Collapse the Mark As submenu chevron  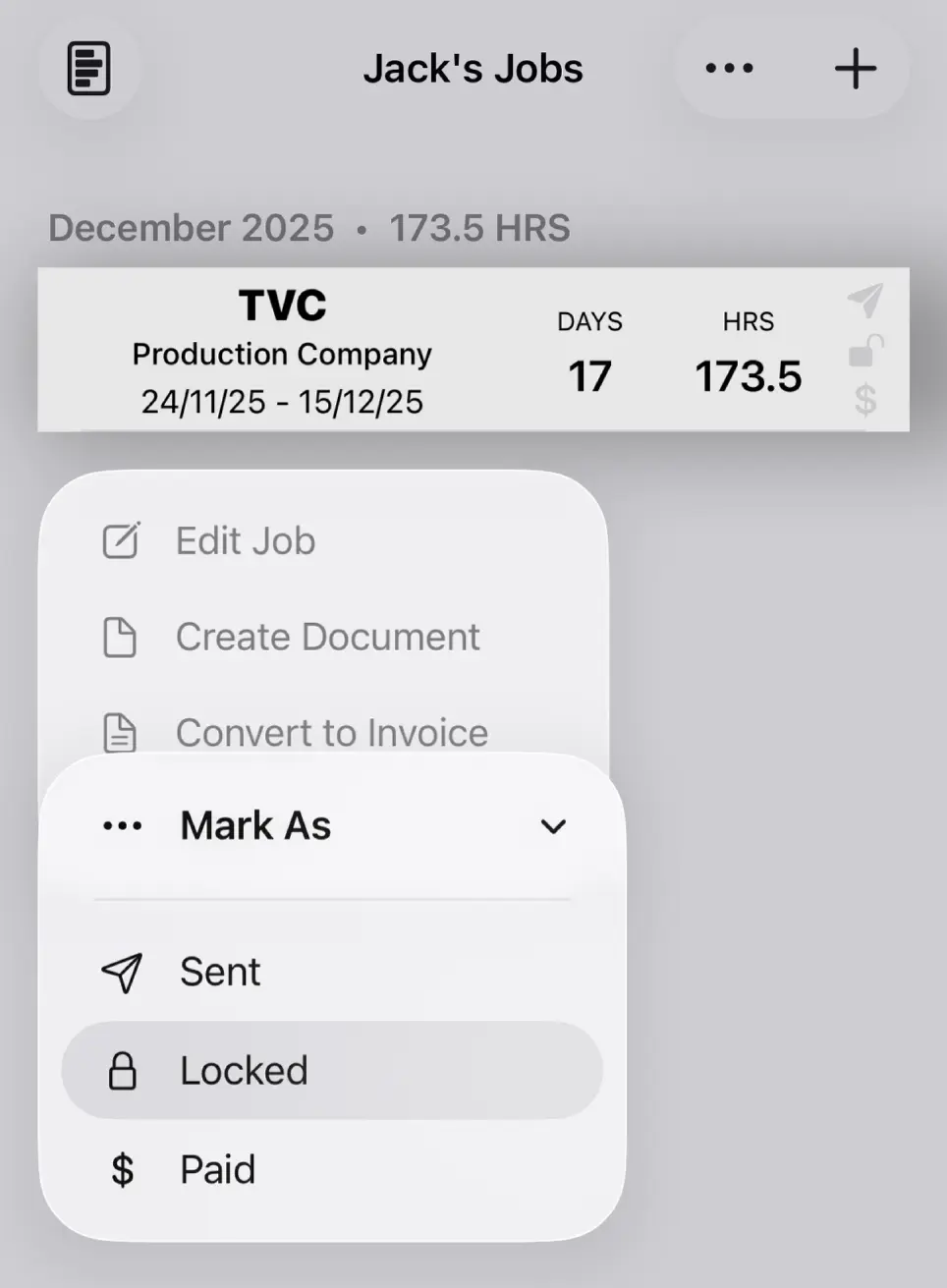coord(553,826)
